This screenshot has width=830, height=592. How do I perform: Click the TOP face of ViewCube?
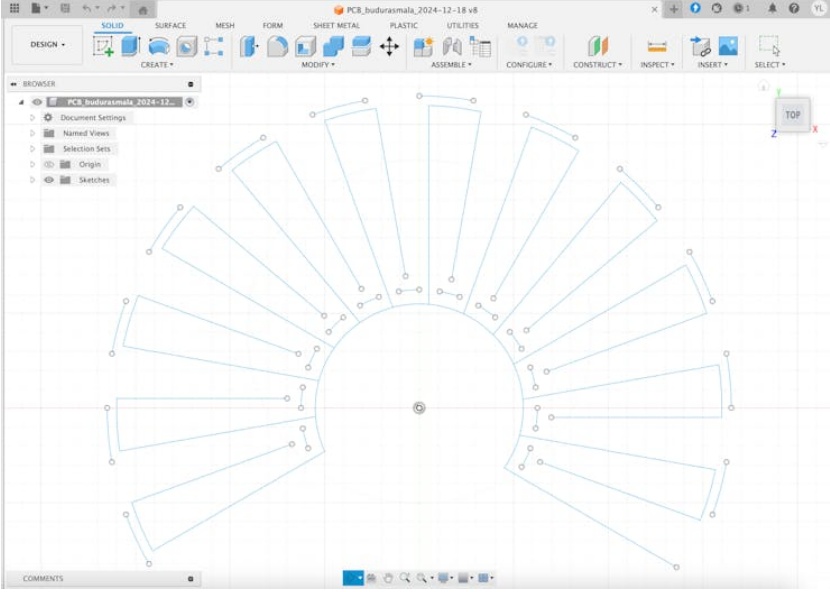click(792, 114)
